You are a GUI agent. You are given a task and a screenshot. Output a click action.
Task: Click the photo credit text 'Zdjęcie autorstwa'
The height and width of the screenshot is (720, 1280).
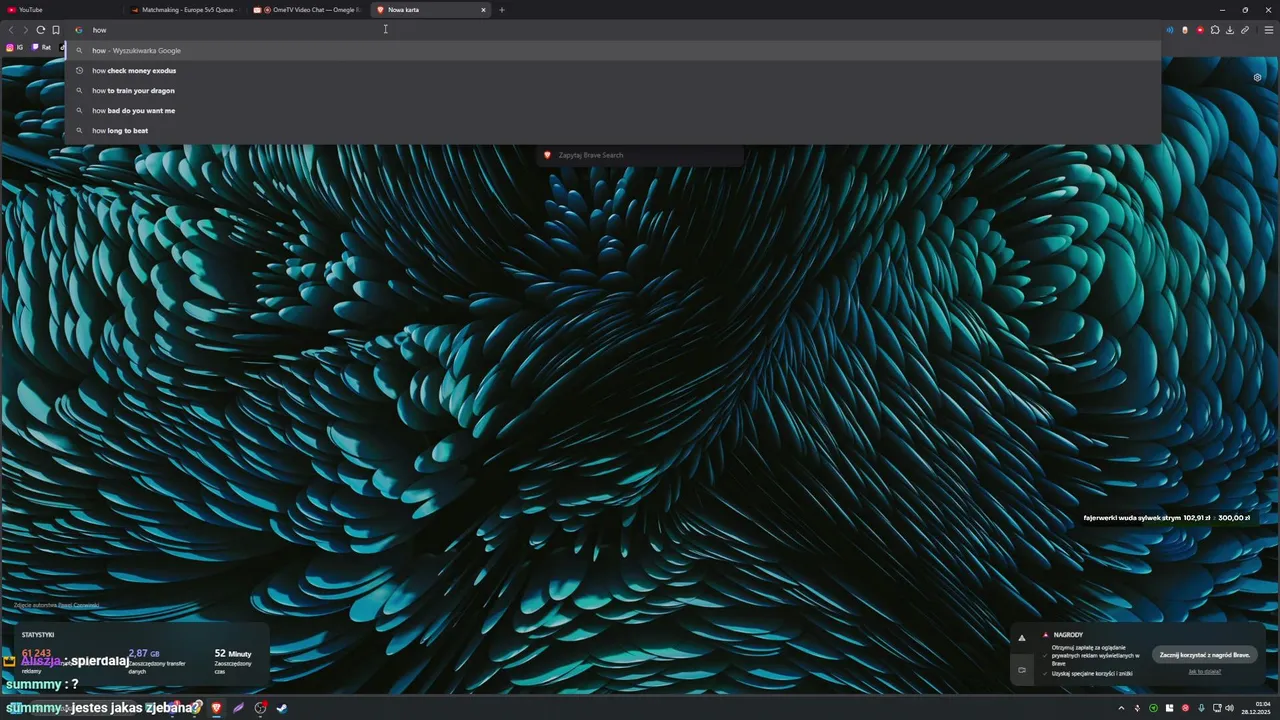[57, 605]
